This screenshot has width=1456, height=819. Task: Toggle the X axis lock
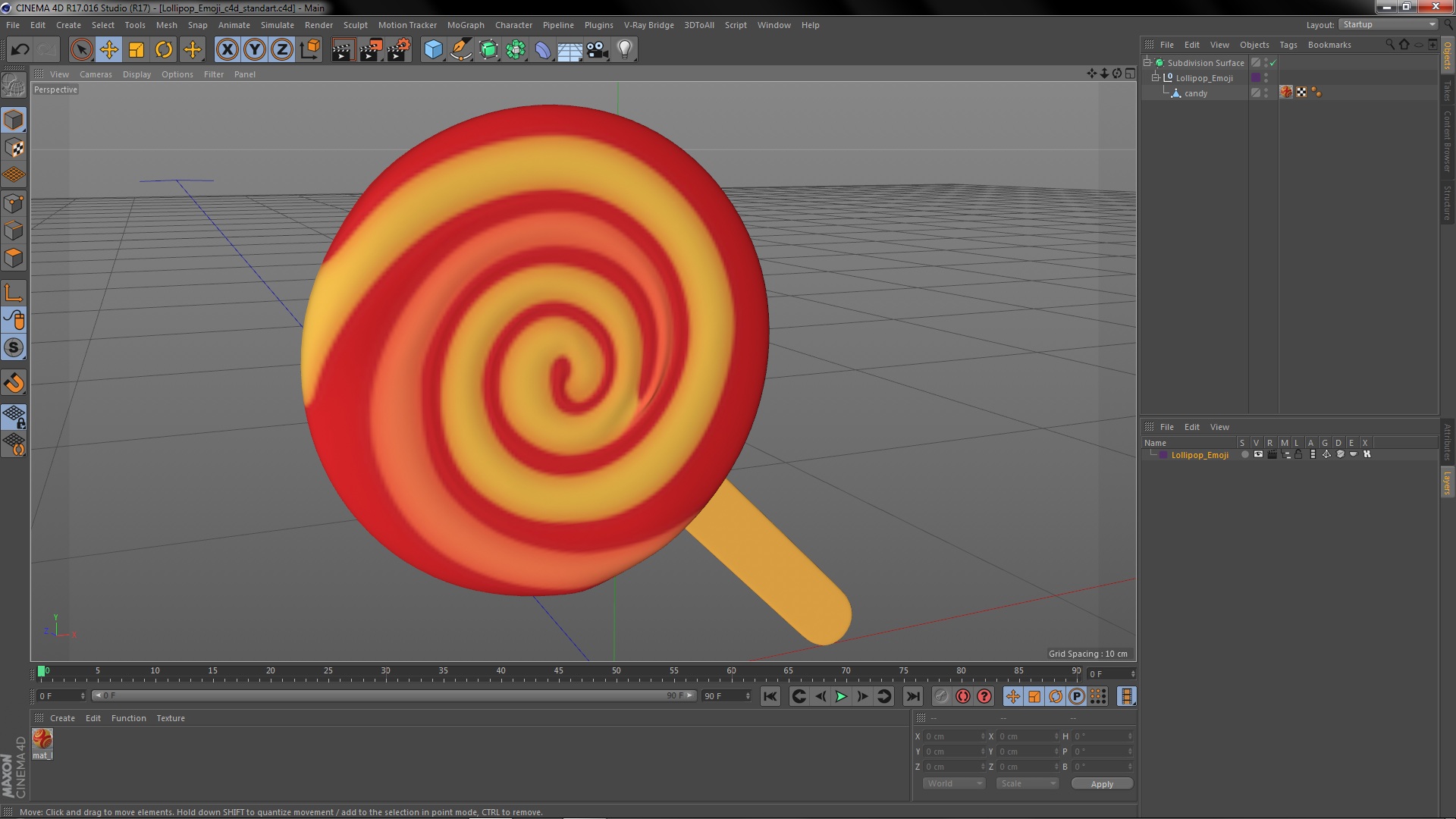coord(227,50)
